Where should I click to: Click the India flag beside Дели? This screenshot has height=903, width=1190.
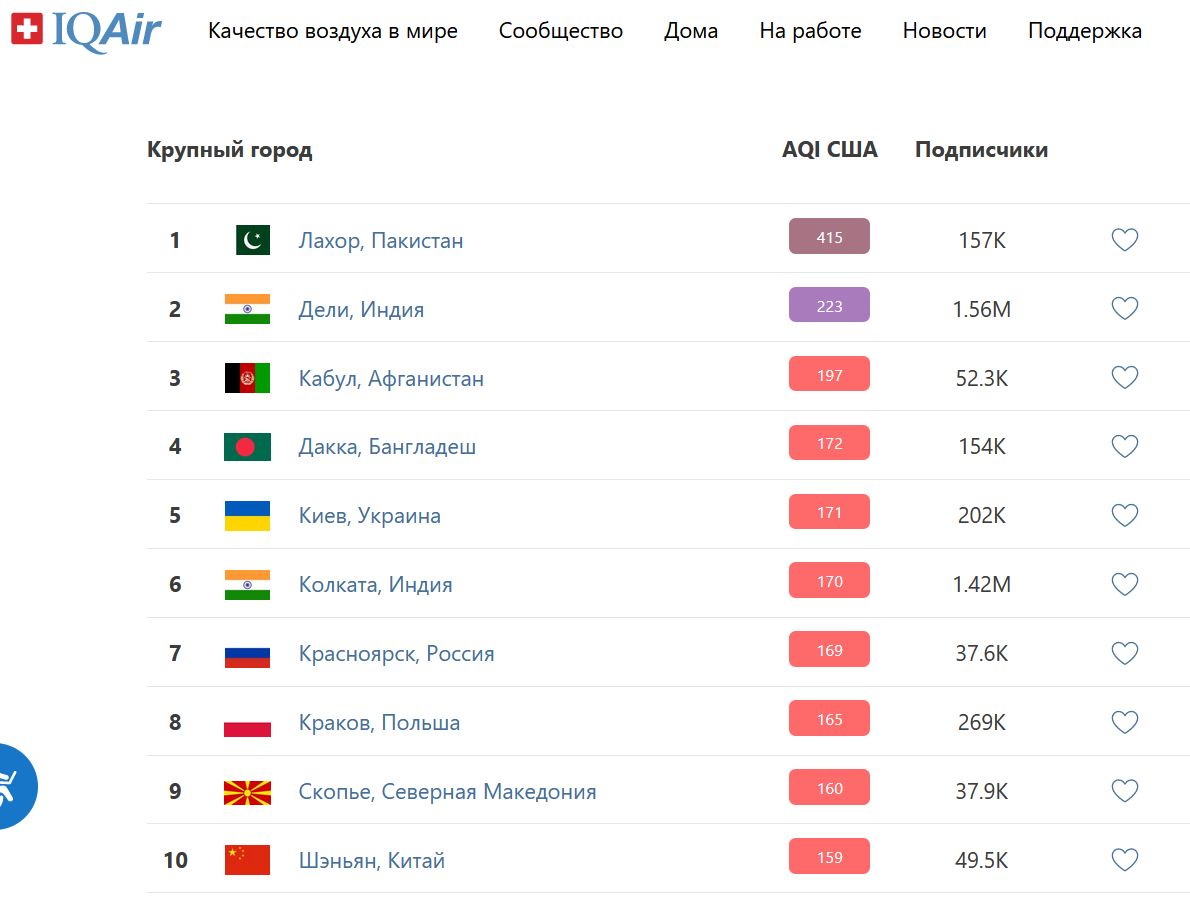[x=247, y=308]
